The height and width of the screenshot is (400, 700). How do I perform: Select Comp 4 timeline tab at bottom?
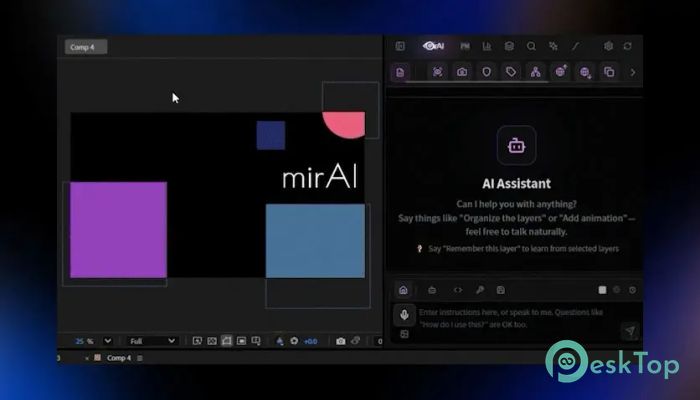pyautogui.click(x=119, y=358)
